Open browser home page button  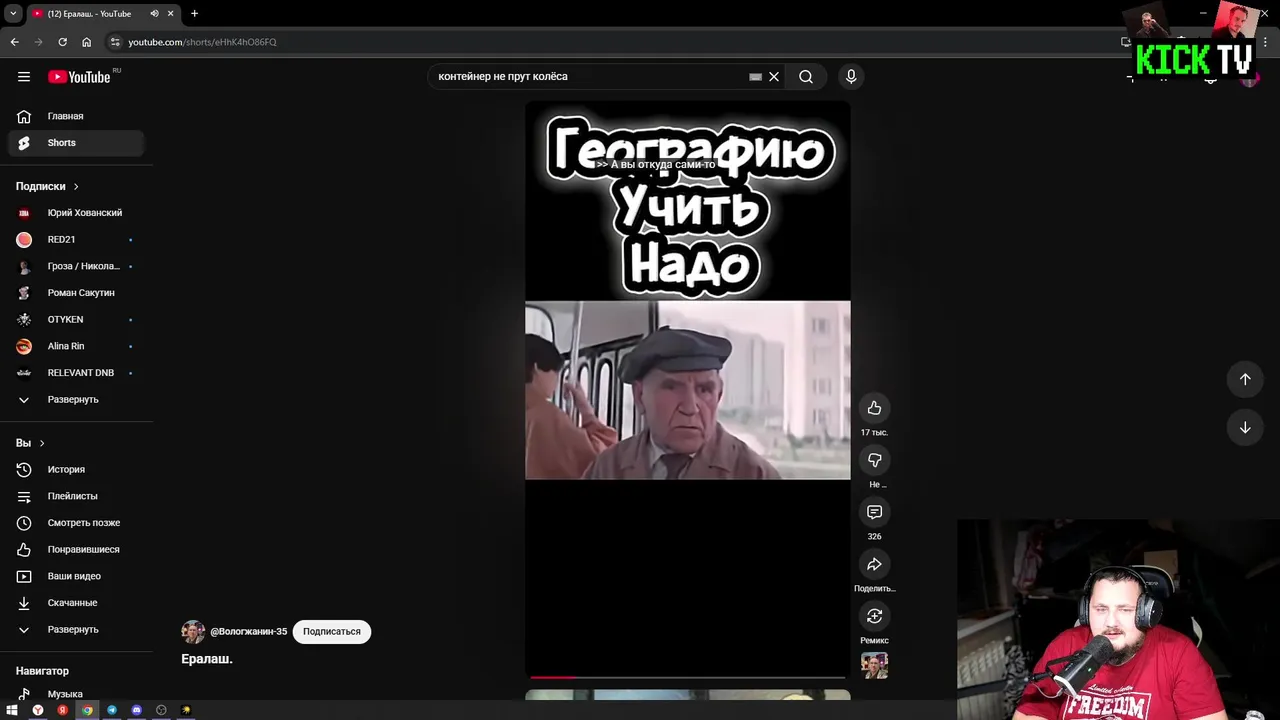[x=86, y=42]
